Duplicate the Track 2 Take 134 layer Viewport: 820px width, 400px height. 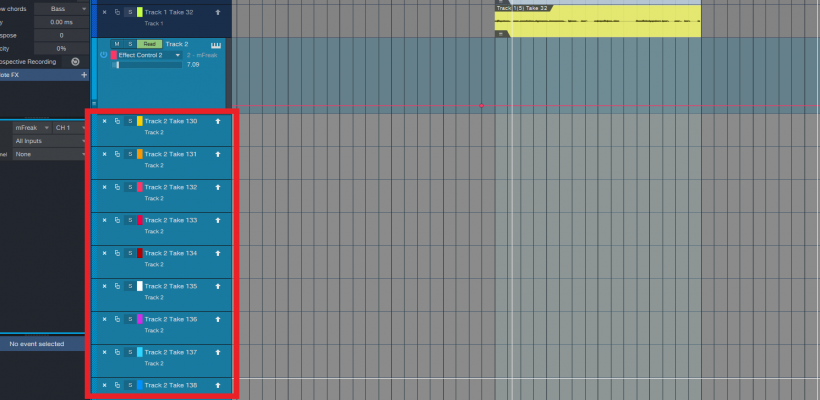[117, 253]
